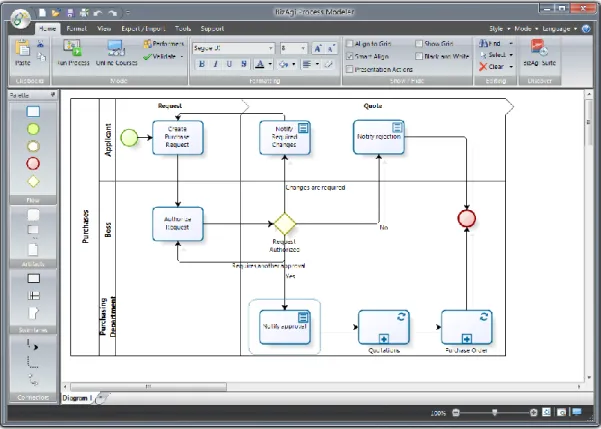Pick the green Start Event in palette
This screenshot has height=429, width=601.
pyautogui.click(x=33, y=129)
